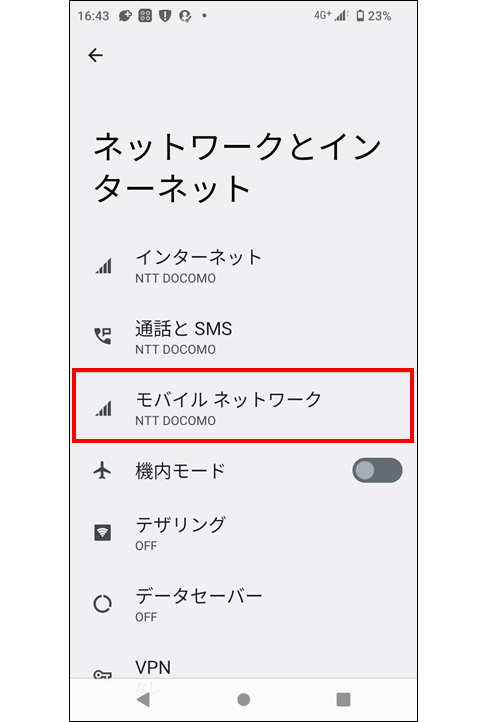Open データセーバー settings

(244, 604)
